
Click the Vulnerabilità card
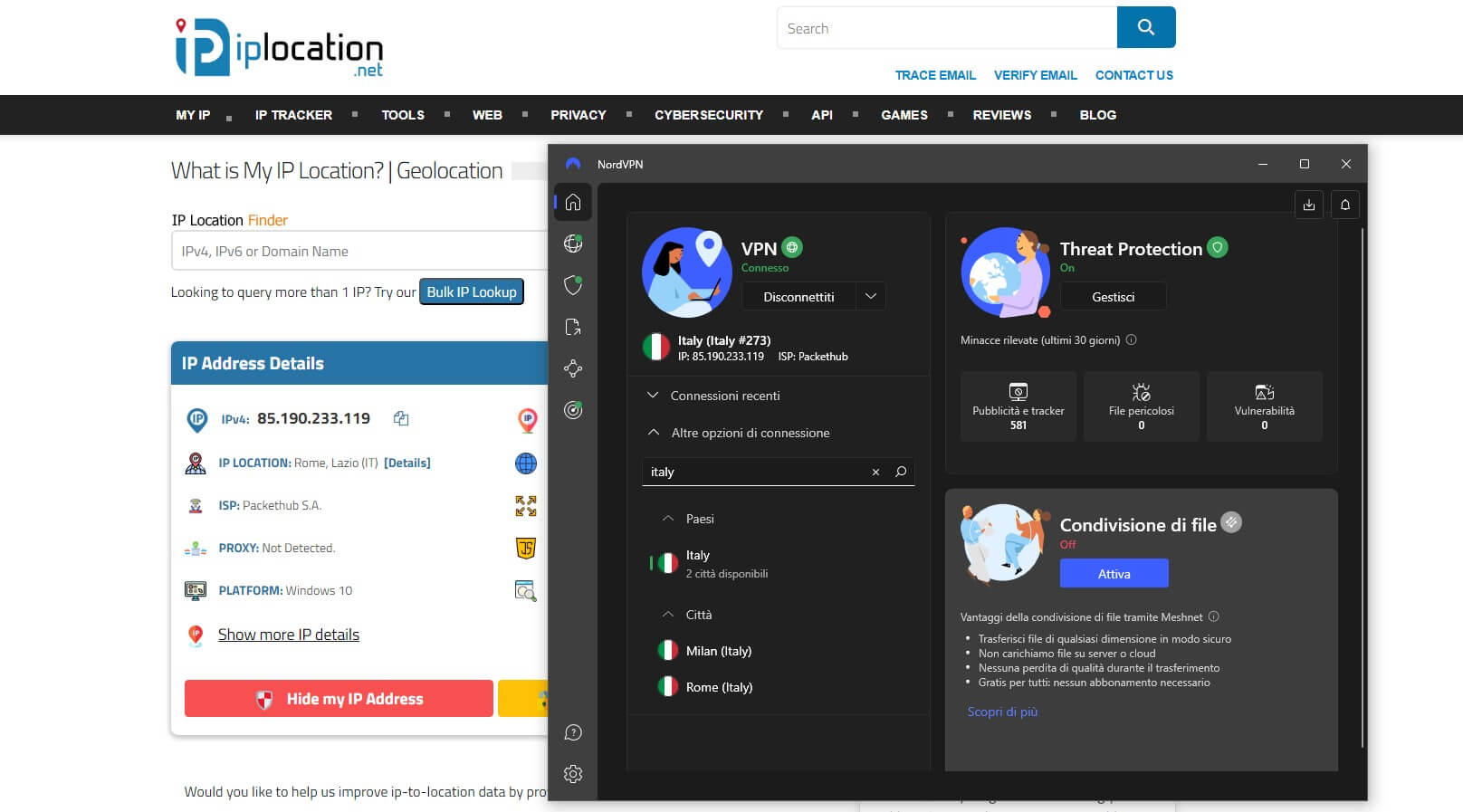(1265, 406)
